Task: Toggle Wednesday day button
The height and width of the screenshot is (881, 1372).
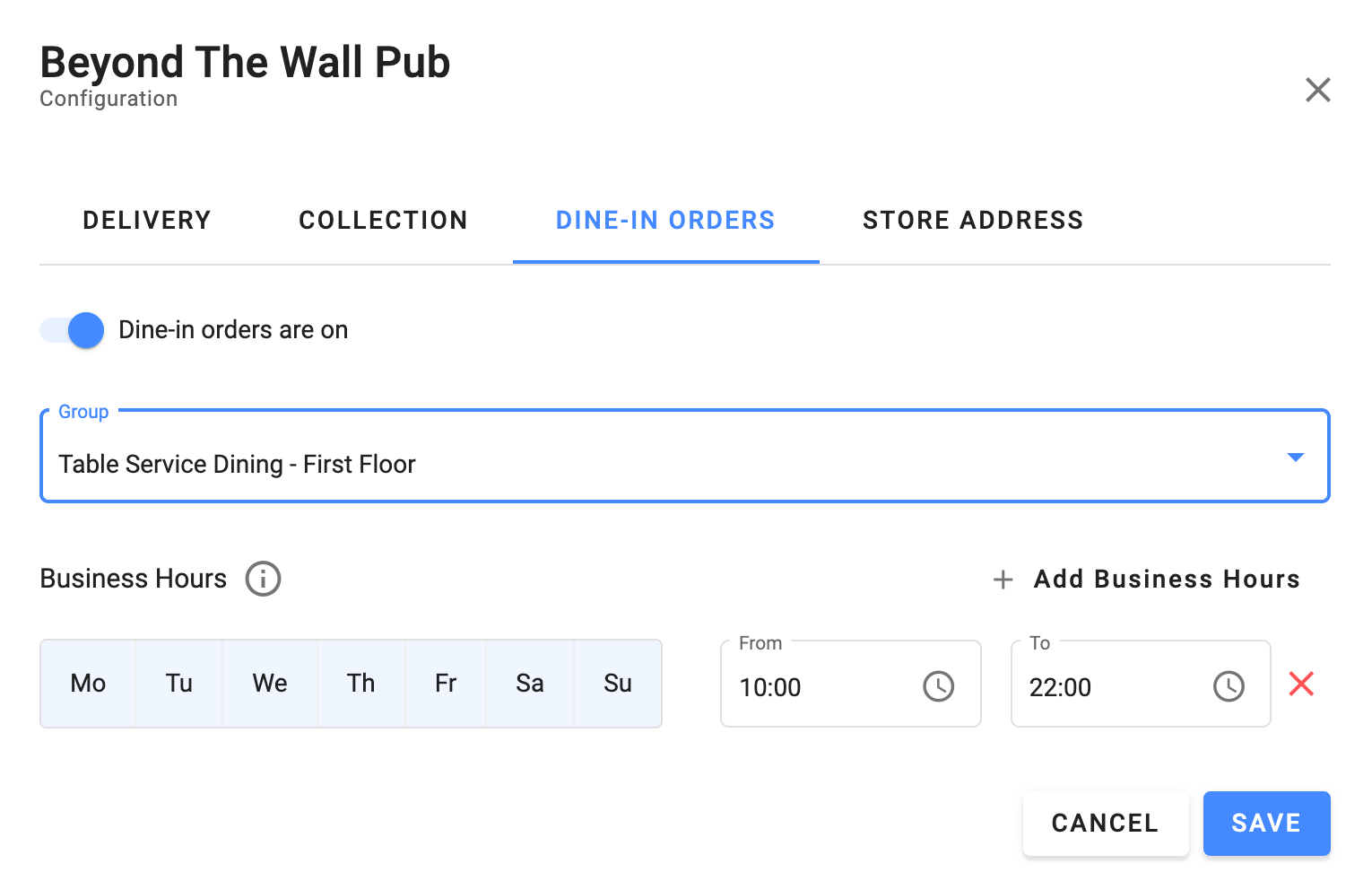Action: [x=269, y=684]
